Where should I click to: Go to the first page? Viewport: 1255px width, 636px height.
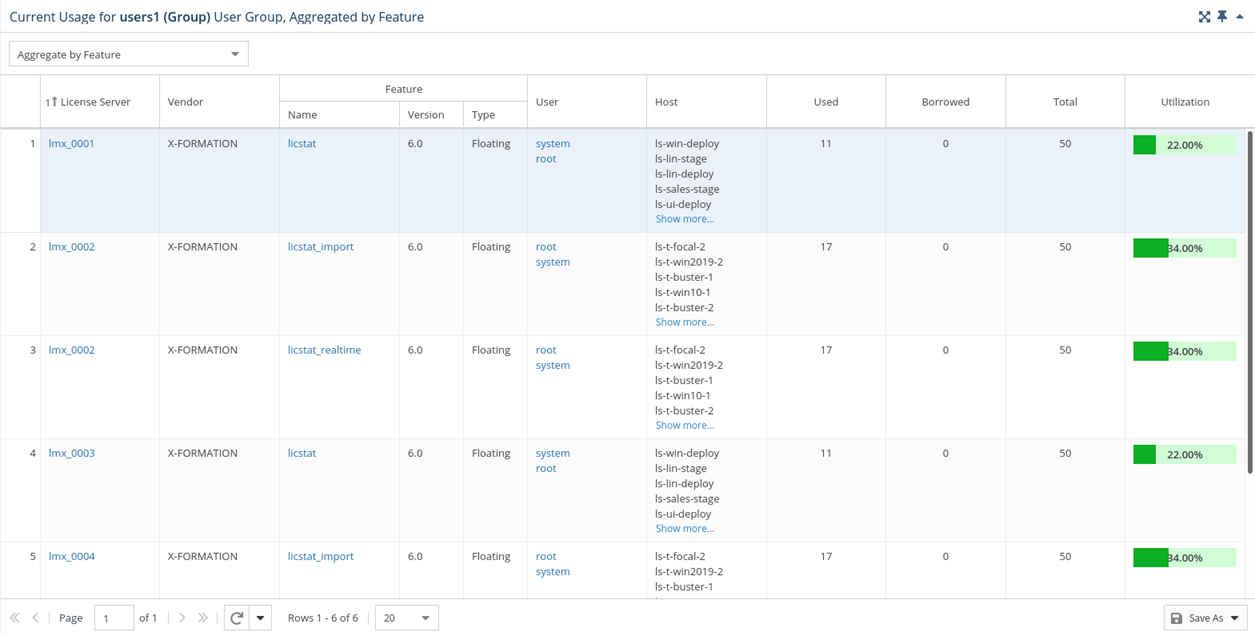point(15,618)
